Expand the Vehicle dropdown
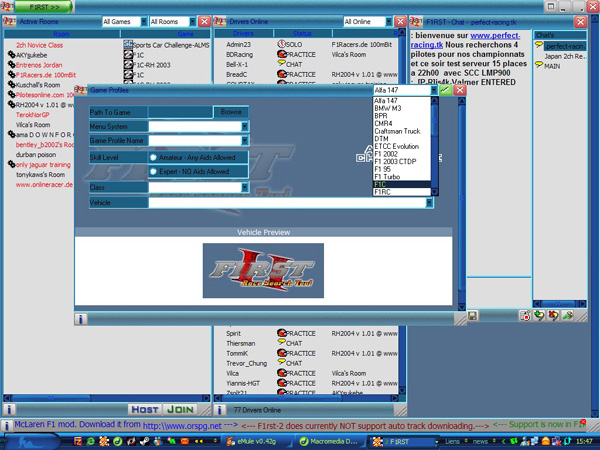Image resolution: width=600 pixels, height=450 pixels. (x=430, y=202)
